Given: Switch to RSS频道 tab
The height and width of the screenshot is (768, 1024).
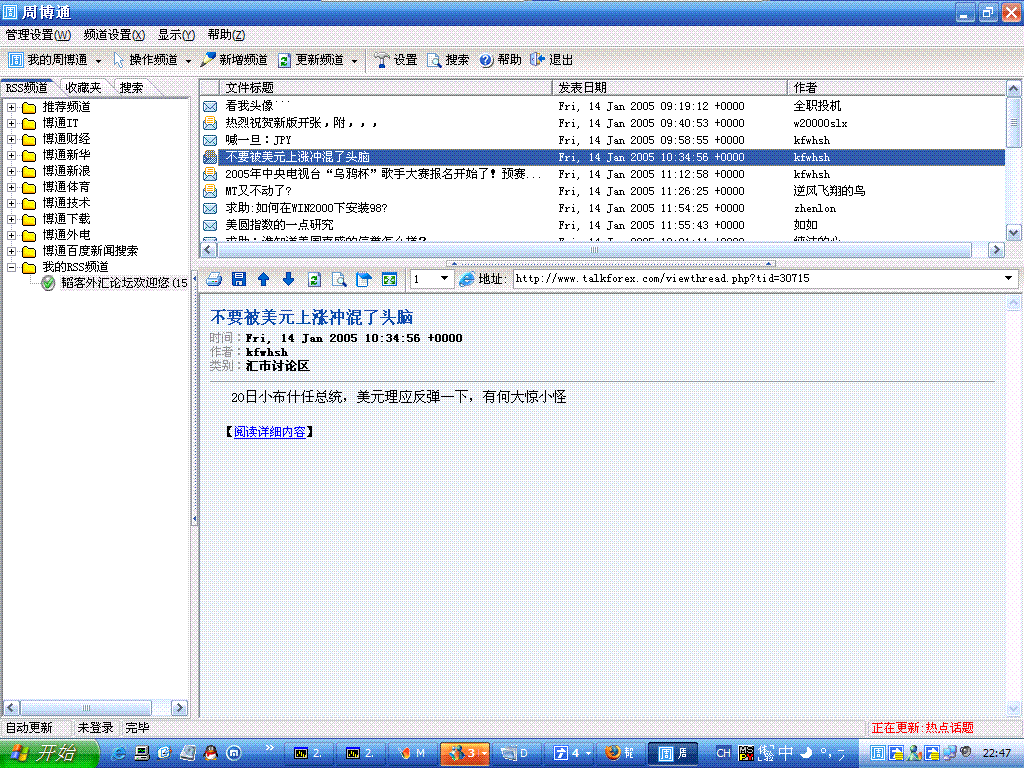Looking at the screenshot, I should pos(27,88).
